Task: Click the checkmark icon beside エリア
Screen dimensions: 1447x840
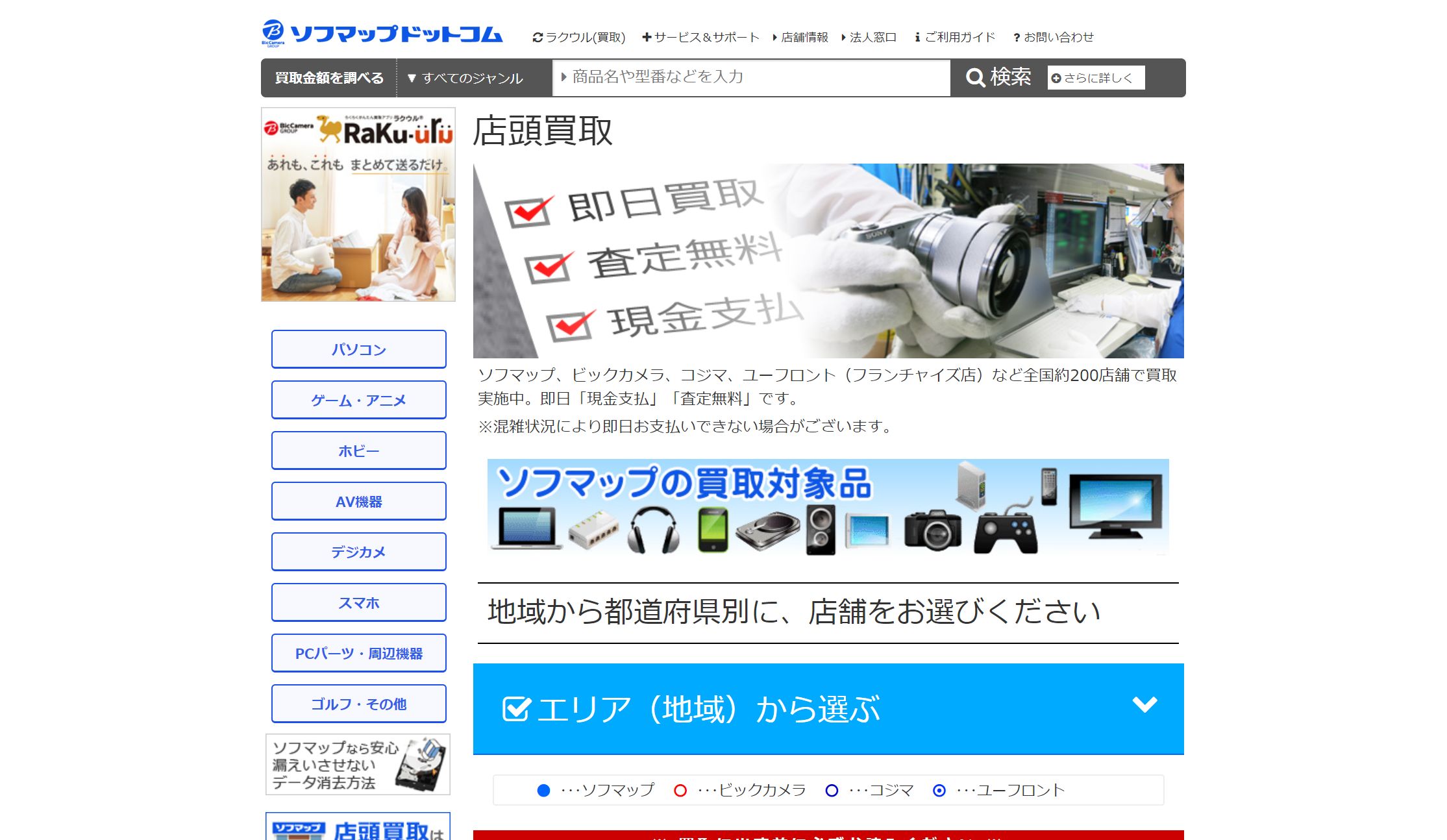Action: coord(517,708)
